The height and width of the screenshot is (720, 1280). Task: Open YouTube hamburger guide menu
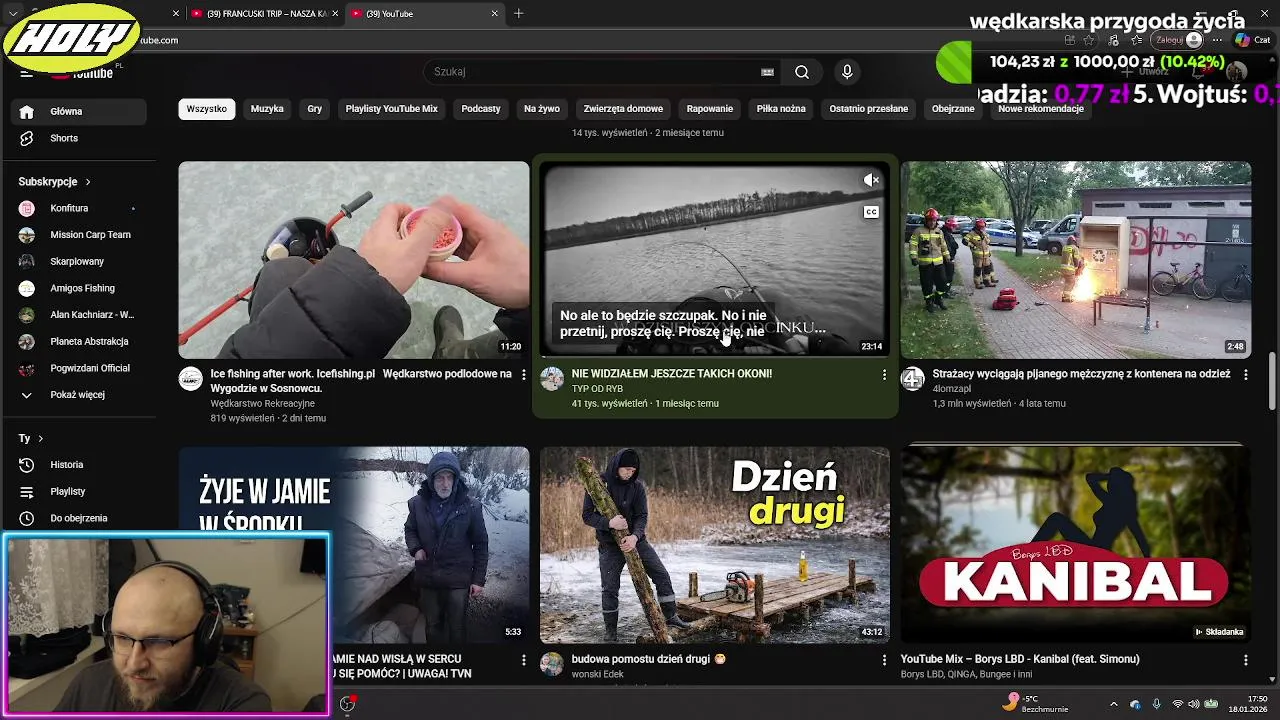tap(27, 72)
